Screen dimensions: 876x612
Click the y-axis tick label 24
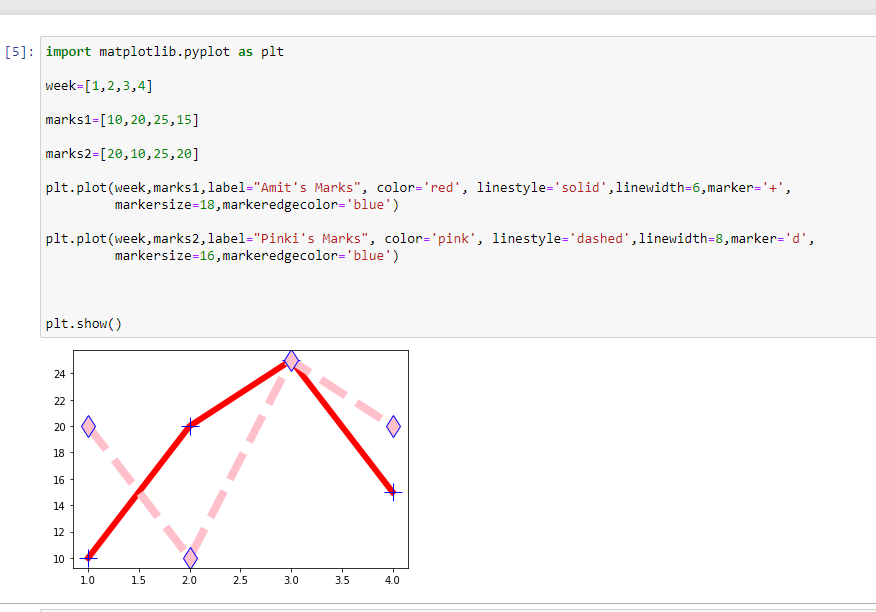(60, 374)
